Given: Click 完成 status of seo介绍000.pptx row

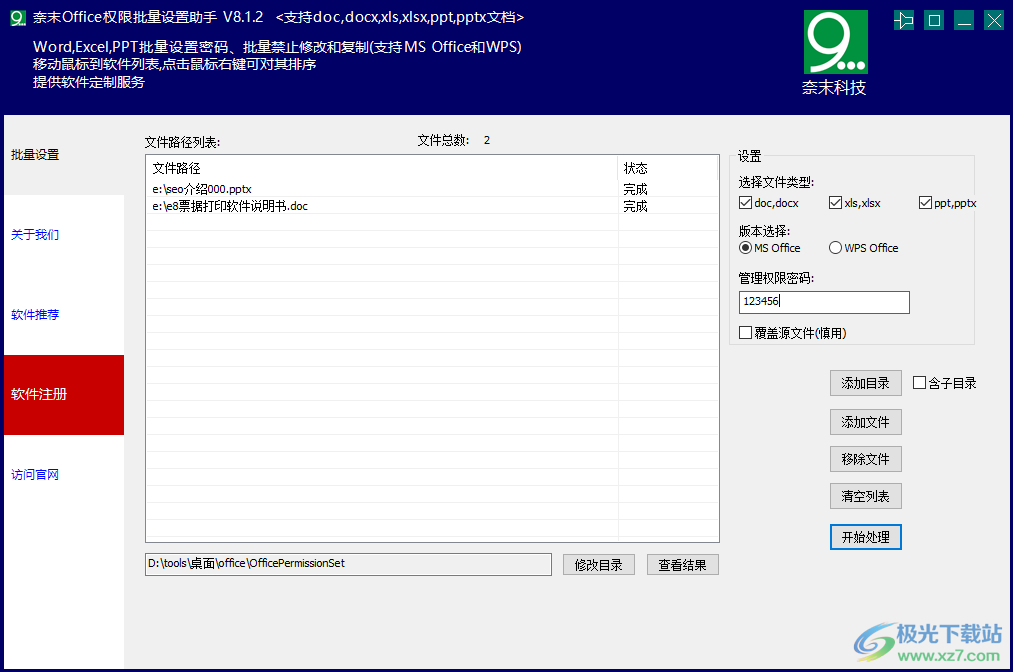Looking at the screenshot, I should point(636,189).
